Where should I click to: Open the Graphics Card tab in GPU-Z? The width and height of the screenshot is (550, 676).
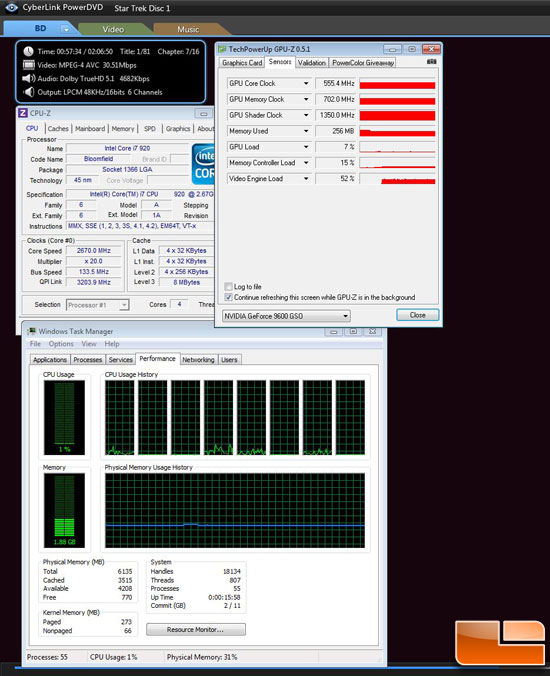pyautogui.click(x=242, y=63)
